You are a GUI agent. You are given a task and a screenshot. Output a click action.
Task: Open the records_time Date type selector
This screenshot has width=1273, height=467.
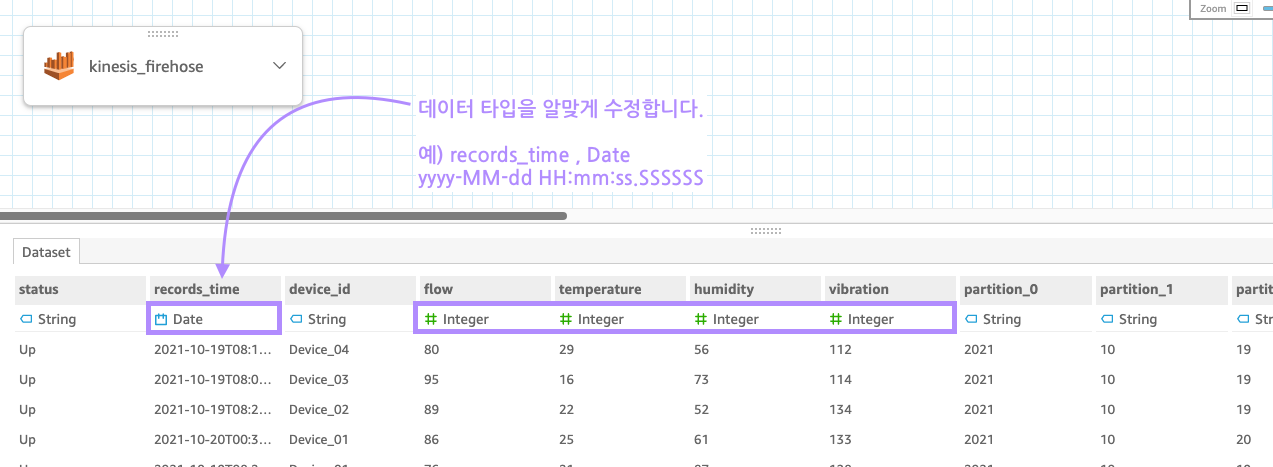[x=215, y=319]
